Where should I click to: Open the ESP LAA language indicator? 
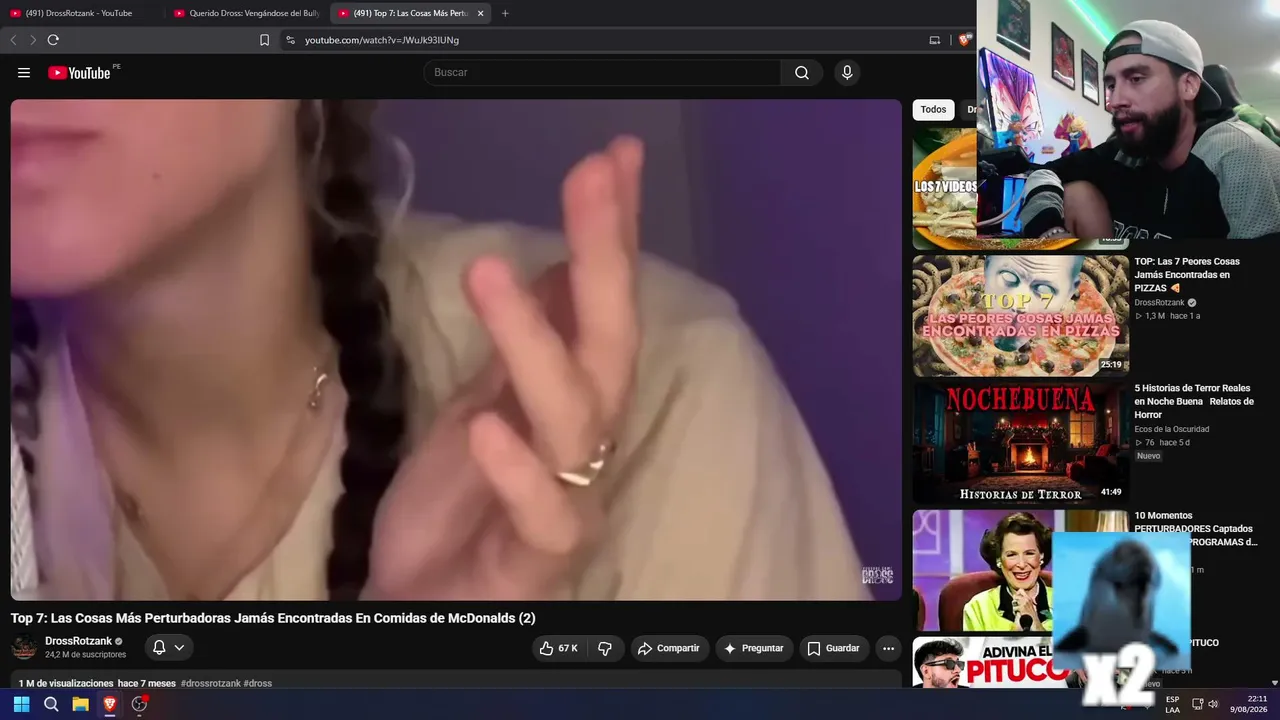pyautogui.click(x=1172, y=704)
